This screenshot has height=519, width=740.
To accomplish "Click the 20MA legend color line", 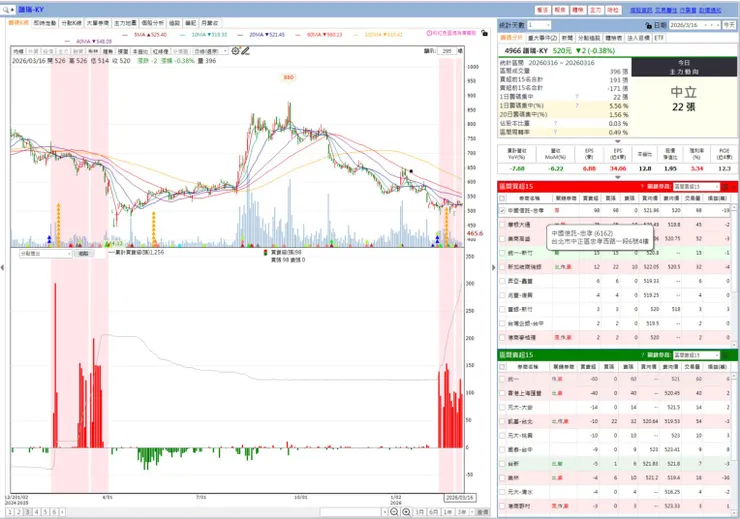I will coord(242,35).
